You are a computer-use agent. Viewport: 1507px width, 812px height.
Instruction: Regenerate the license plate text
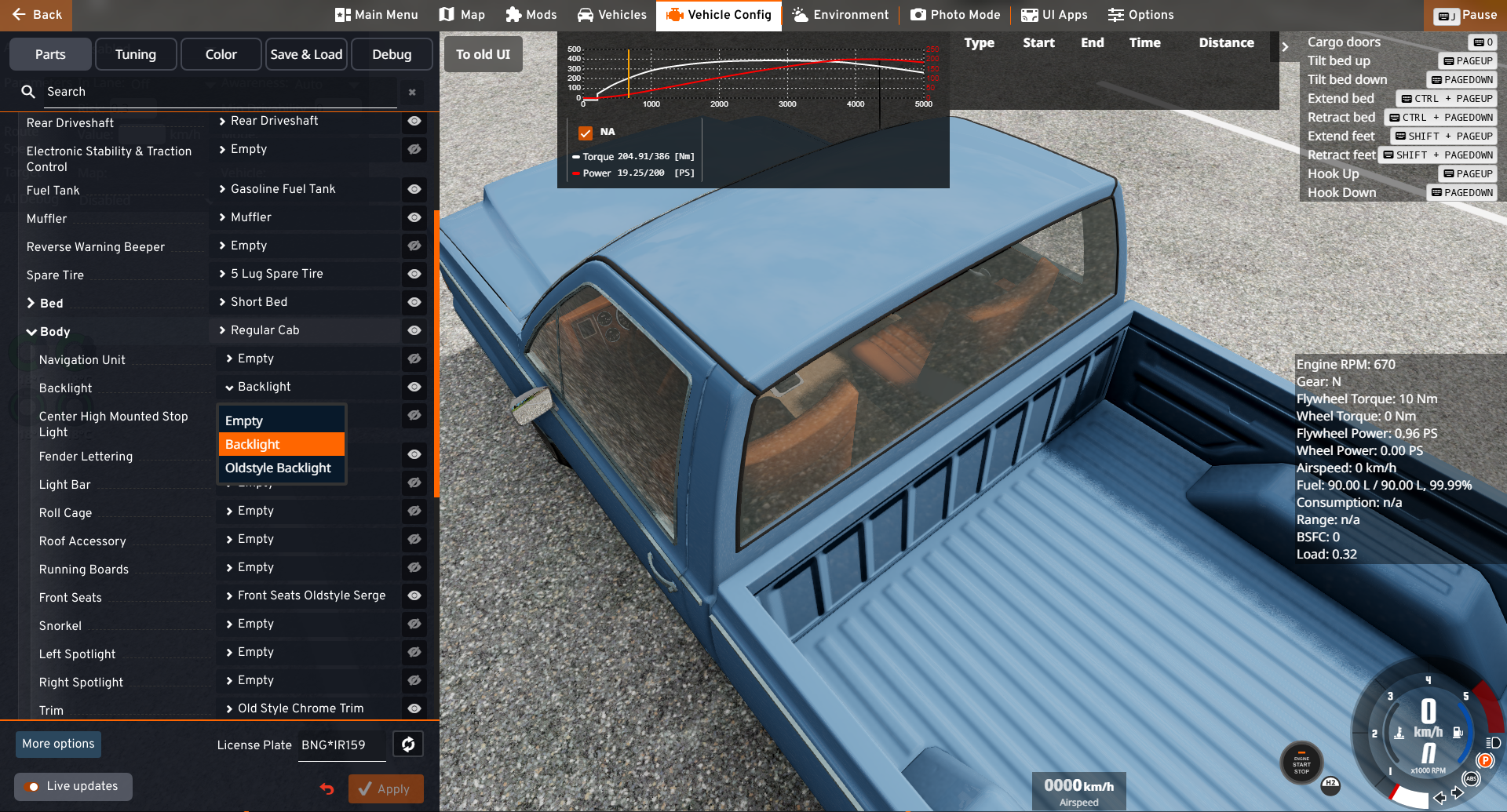point(408,745)
